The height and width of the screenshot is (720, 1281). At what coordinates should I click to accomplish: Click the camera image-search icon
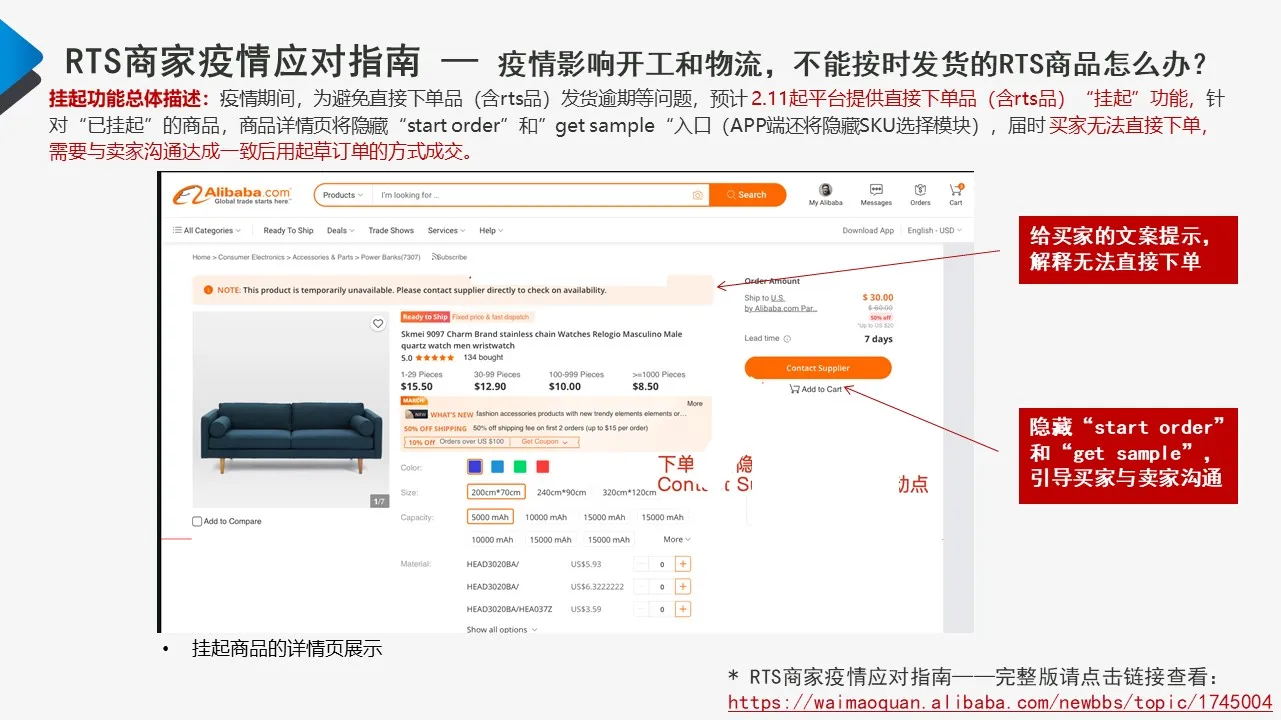point(697,195)
